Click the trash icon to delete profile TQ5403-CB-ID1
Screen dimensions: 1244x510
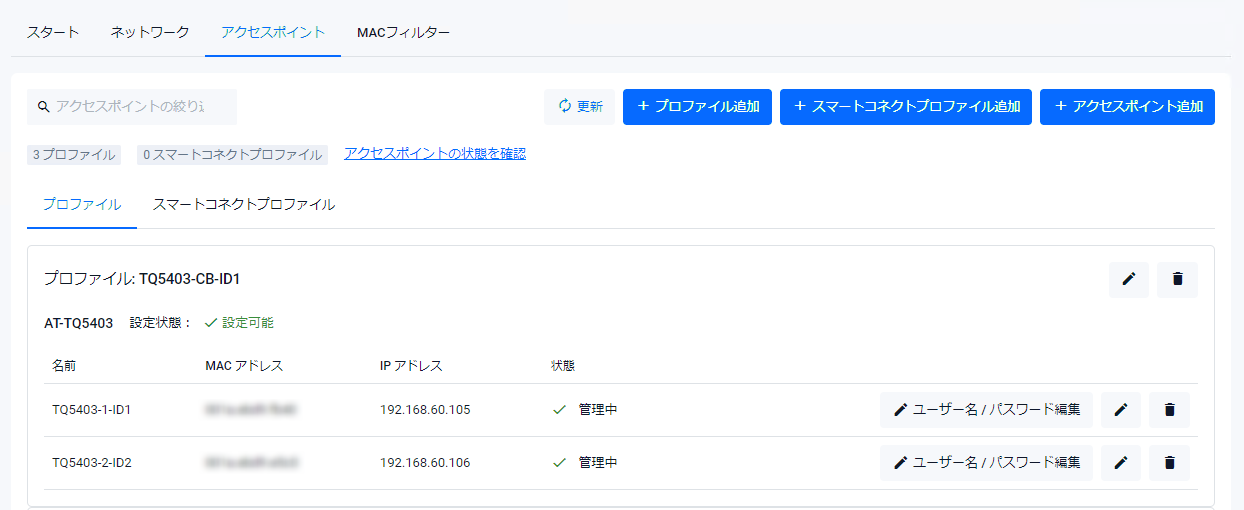(x=1177, y=280)
